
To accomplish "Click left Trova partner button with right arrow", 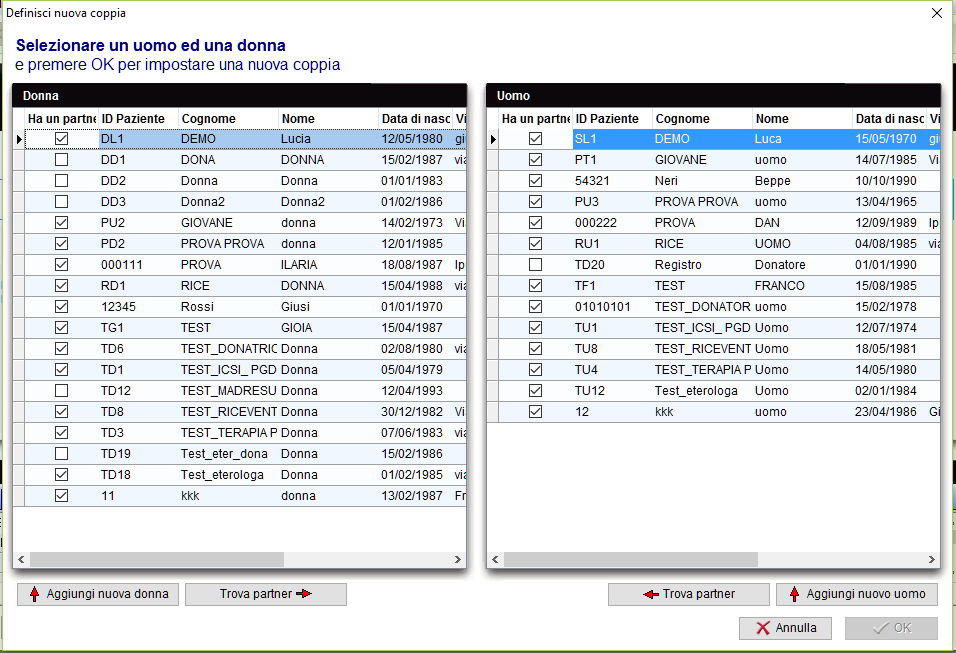I will pos(266,594).
